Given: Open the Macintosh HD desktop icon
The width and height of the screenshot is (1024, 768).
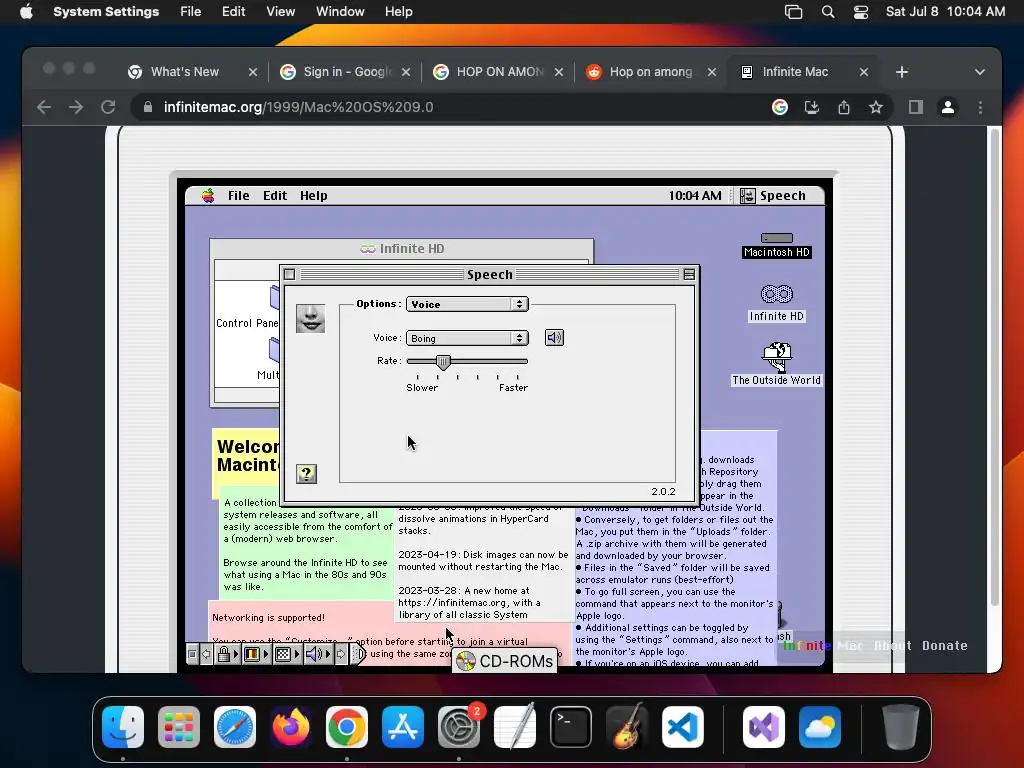Looking at the screenshot, I should 776,246.
